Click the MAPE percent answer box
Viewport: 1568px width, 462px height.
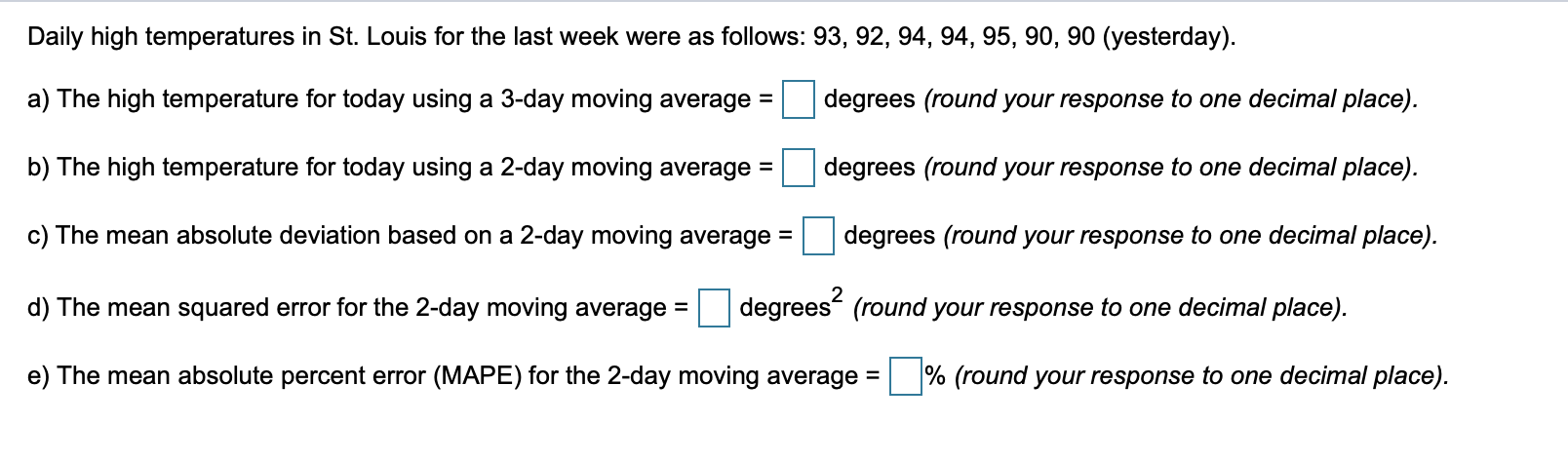(906, 377)
